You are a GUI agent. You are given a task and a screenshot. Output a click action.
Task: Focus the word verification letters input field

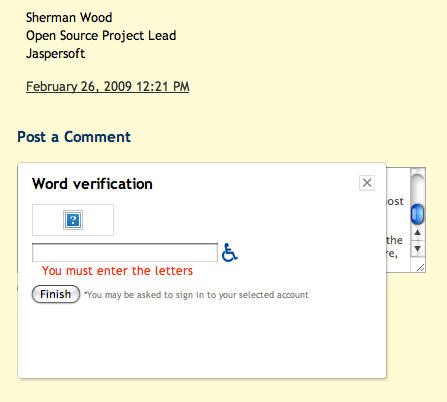pyautogui.click(x=125, y=253)
